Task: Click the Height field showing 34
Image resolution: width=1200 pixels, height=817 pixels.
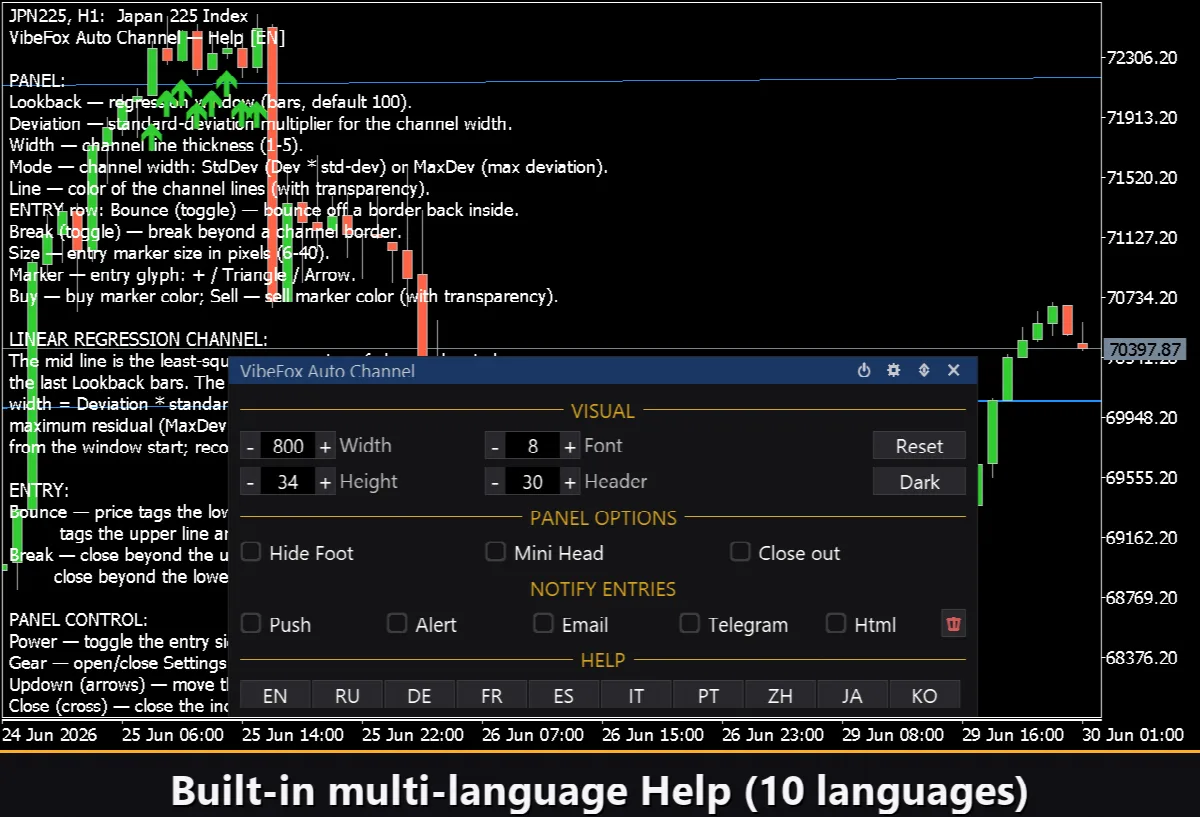Action: click(288, 482)
